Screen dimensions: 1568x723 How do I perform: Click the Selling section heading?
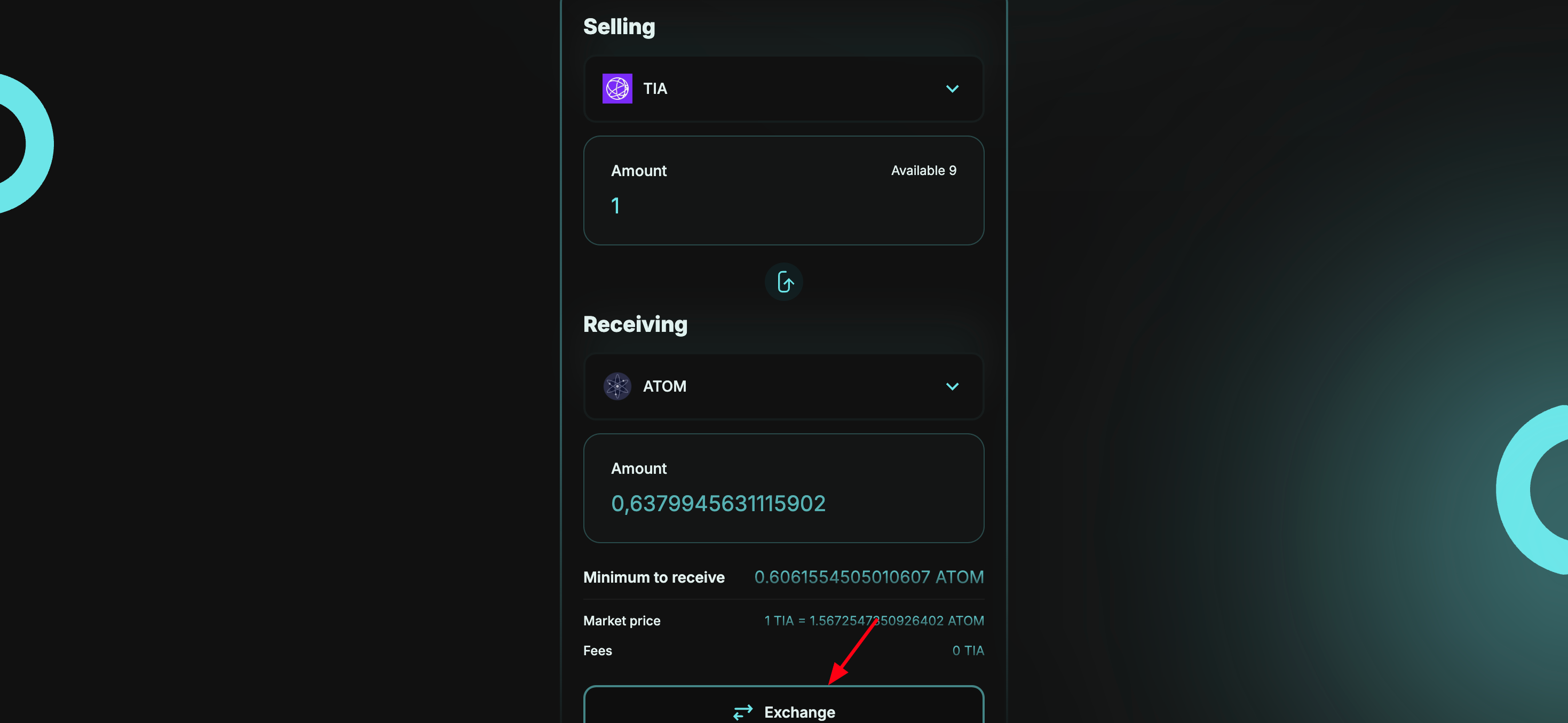619,27
